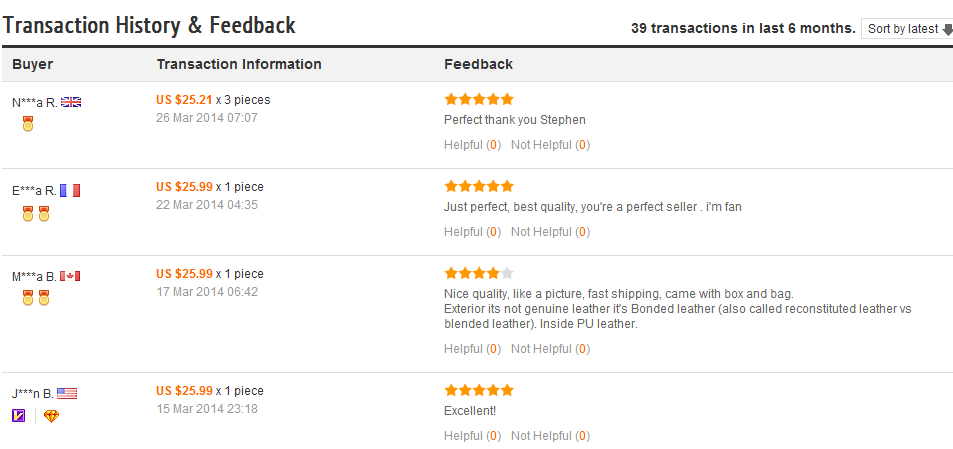
Task: Click the Transaction Information column header
Action: (x=239, y=64)
